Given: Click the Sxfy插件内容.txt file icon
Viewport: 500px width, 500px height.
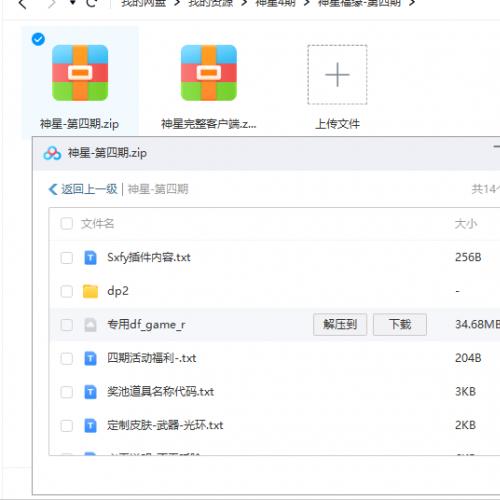Looking at the screenshot, I should (x=90, y=258).
